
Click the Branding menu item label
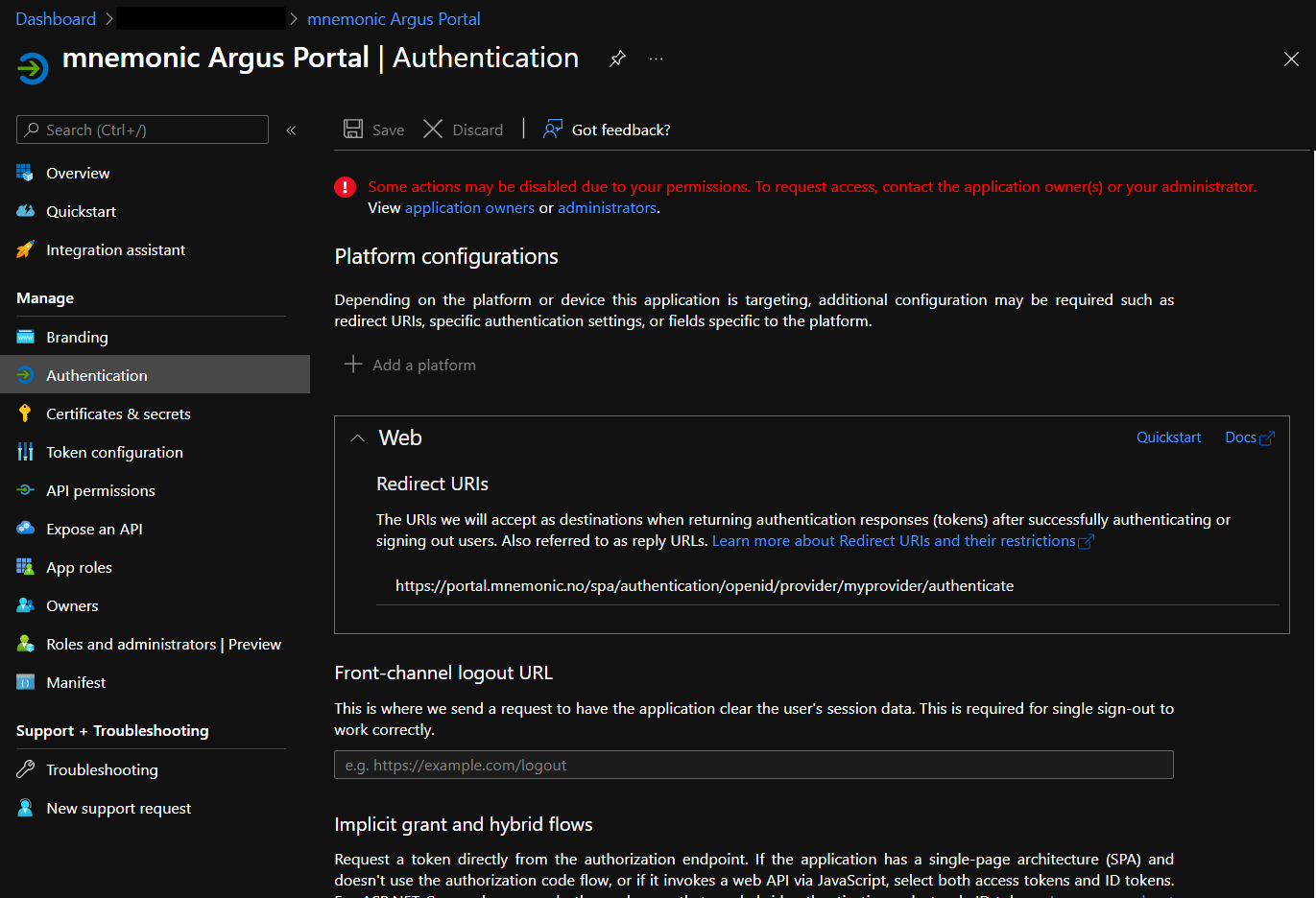pos(77,338)
